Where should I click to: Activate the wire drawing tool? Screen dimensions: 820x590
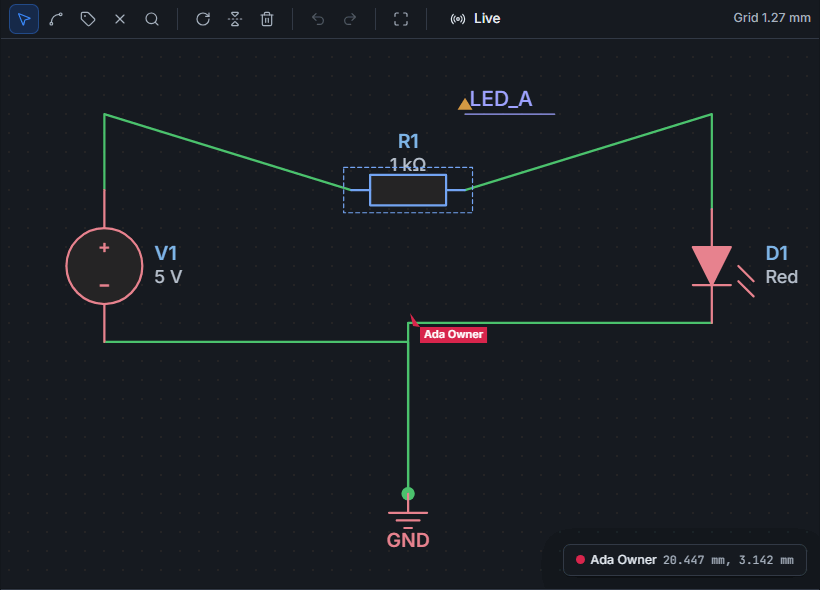[x=56, y=19]
